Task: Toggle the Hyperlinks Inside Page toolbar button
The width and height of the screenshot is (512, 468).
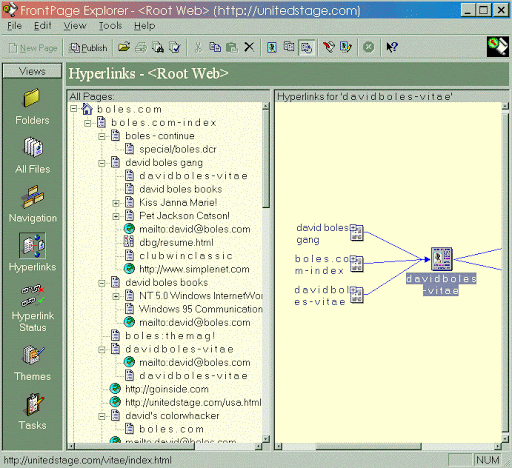Action: [x=307, y=47]
